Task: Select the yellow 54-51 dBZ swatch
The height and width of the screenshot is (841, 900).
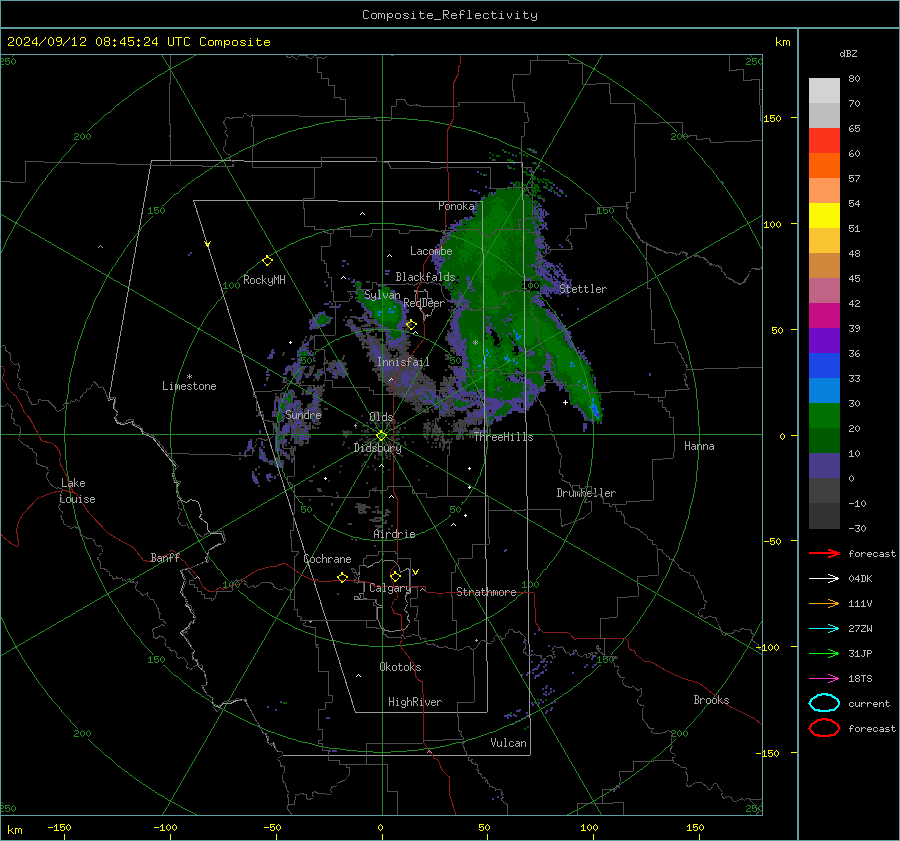Action: (x=824, y=215)
